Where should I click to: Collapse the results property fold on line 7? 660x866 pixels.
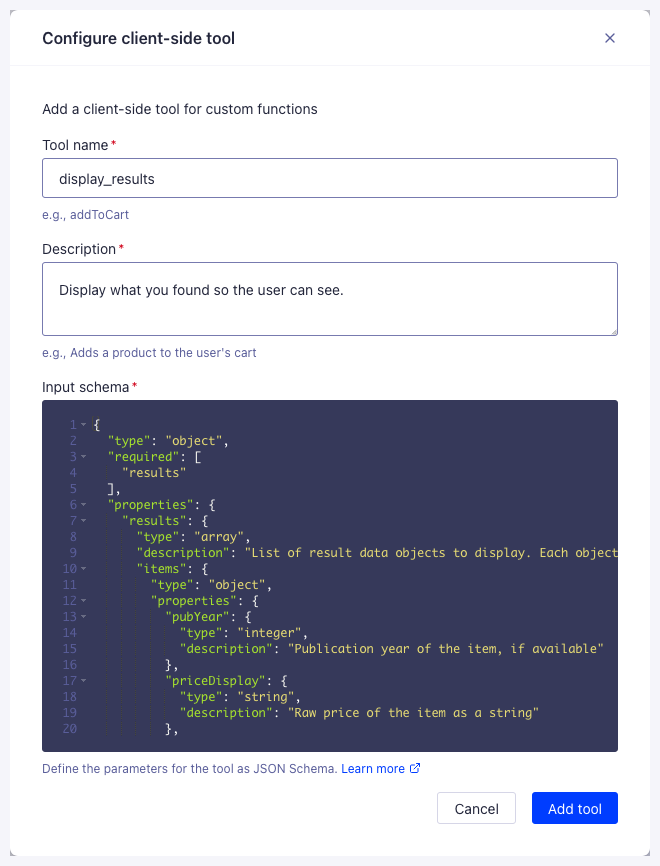(84, 520)
